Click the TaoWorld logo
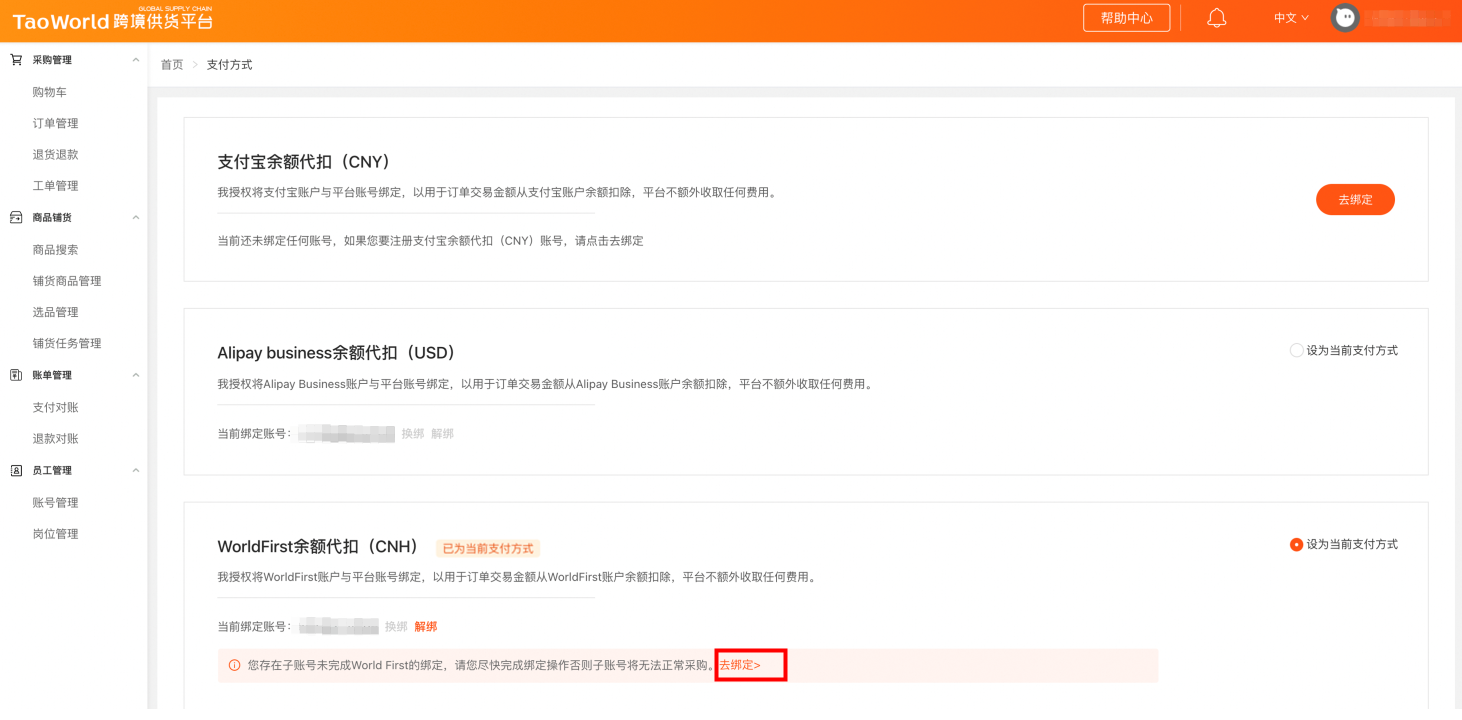This screenshot has width=1462, height=720. pyautogui.click(x=112, y=19)
